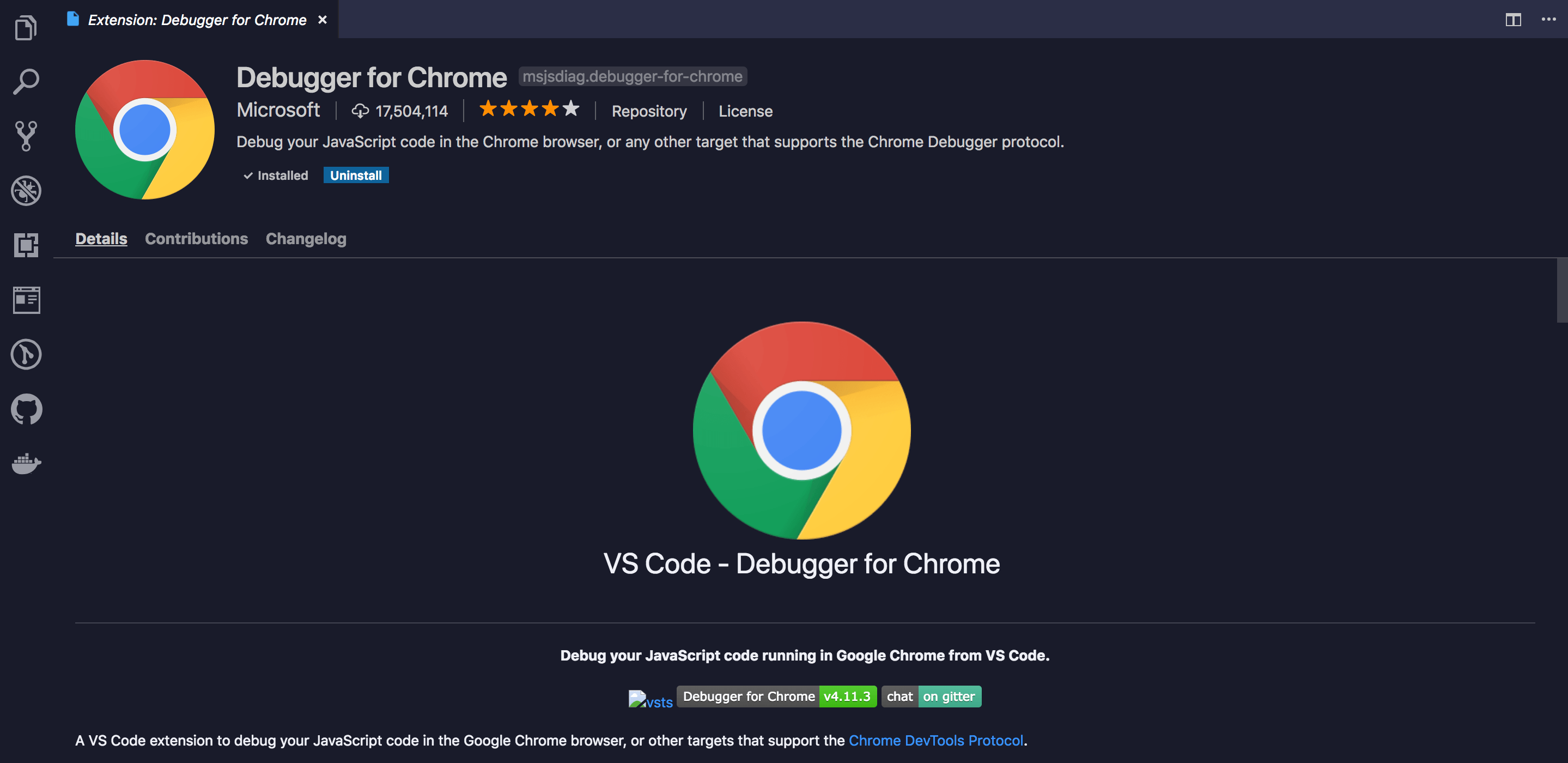Open the Browser Preview panel icon
The image size is (1568, 763).
pos(26,299)
